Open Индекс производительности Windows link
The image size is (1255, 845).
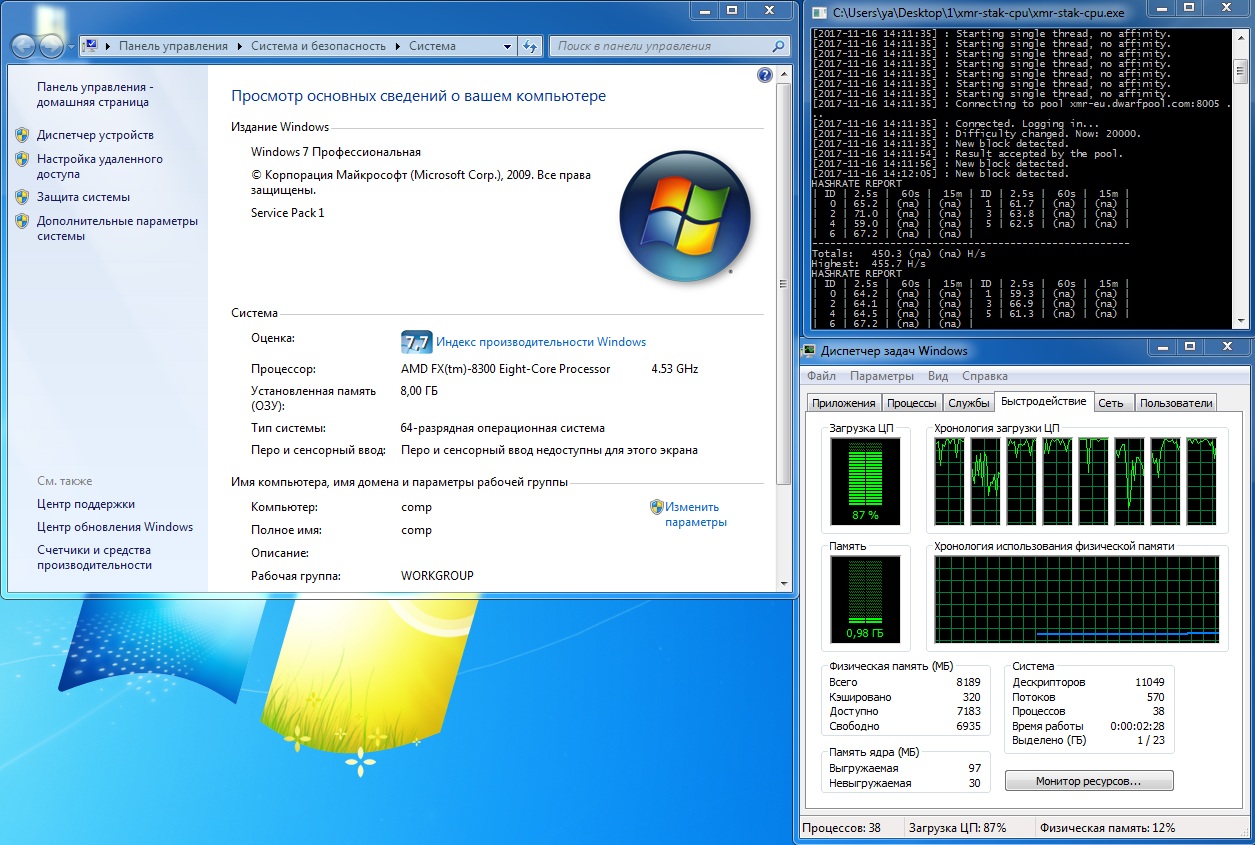(541, 342)
